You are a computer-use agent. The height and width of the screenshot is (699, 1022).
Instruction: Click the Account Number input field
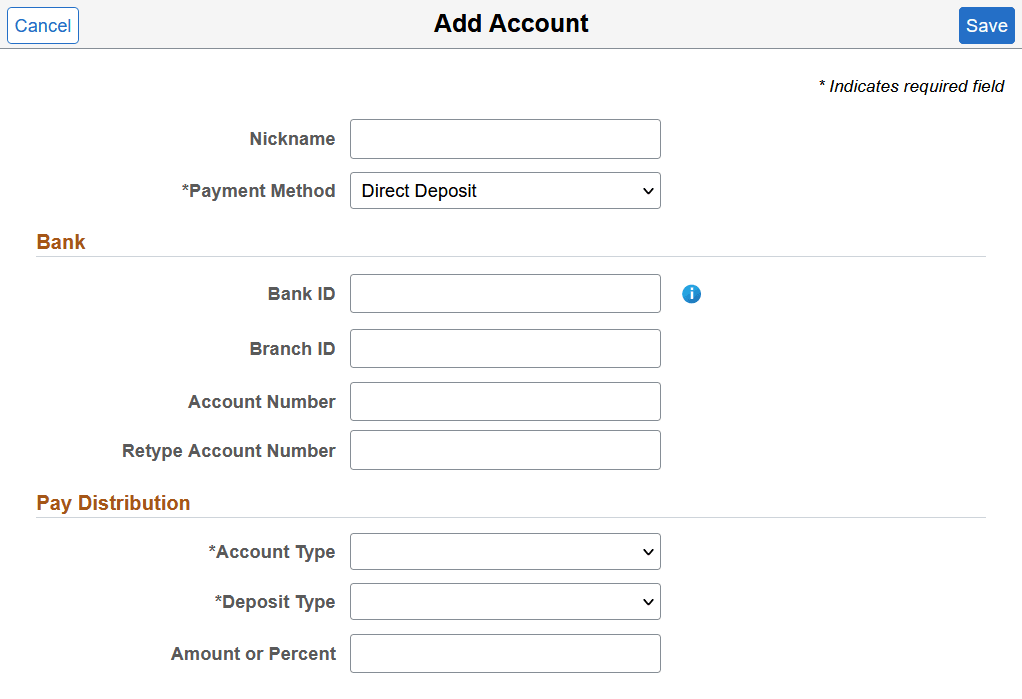505,401
